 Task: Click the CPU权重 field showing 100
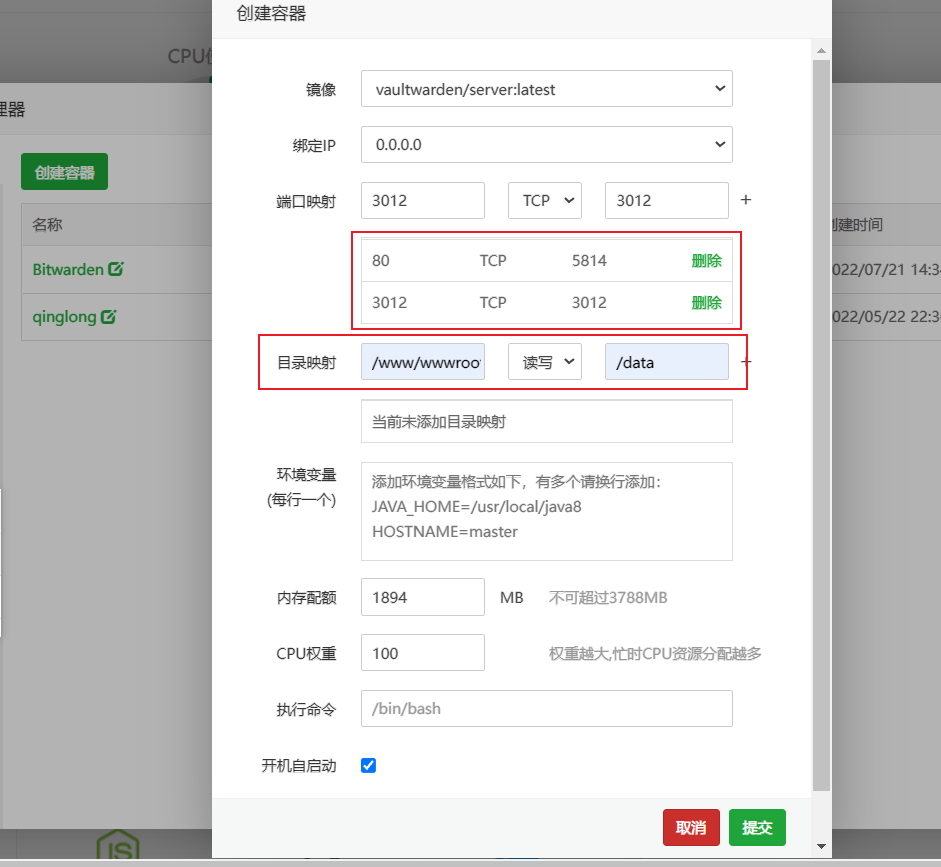[422, 653]
